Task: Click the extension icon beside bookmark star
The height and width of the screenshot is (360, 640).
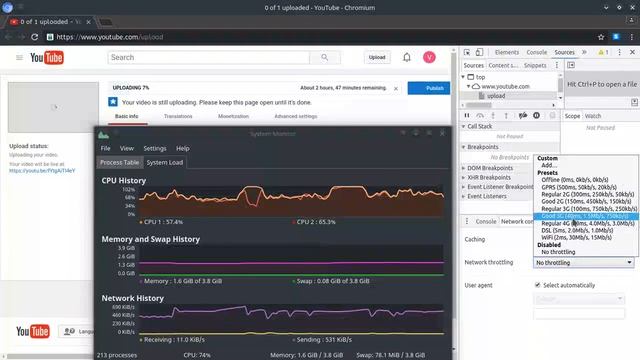Action: [x=616, y=37]
